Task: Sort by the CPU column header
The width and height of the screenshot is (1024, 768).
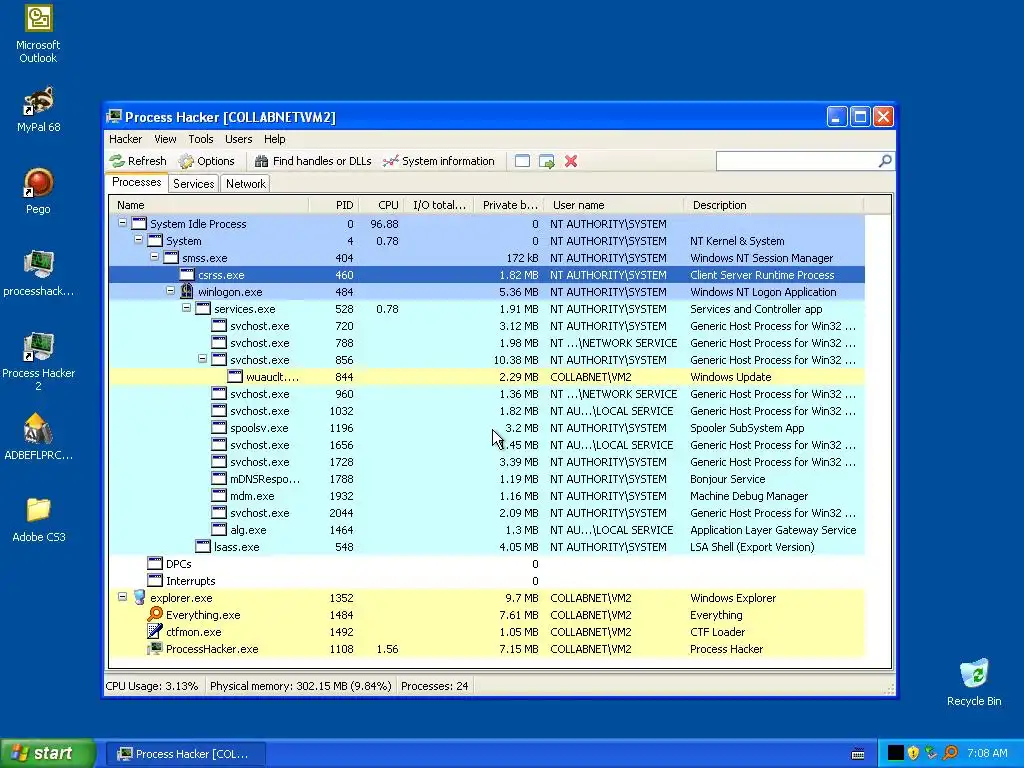Action: point(381,205)
